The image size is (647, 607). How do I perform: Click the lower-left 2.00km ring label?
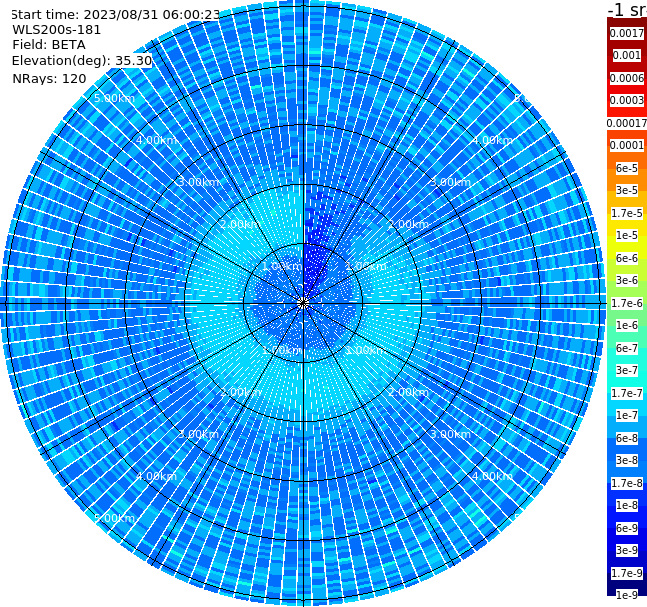coord(241,392)
